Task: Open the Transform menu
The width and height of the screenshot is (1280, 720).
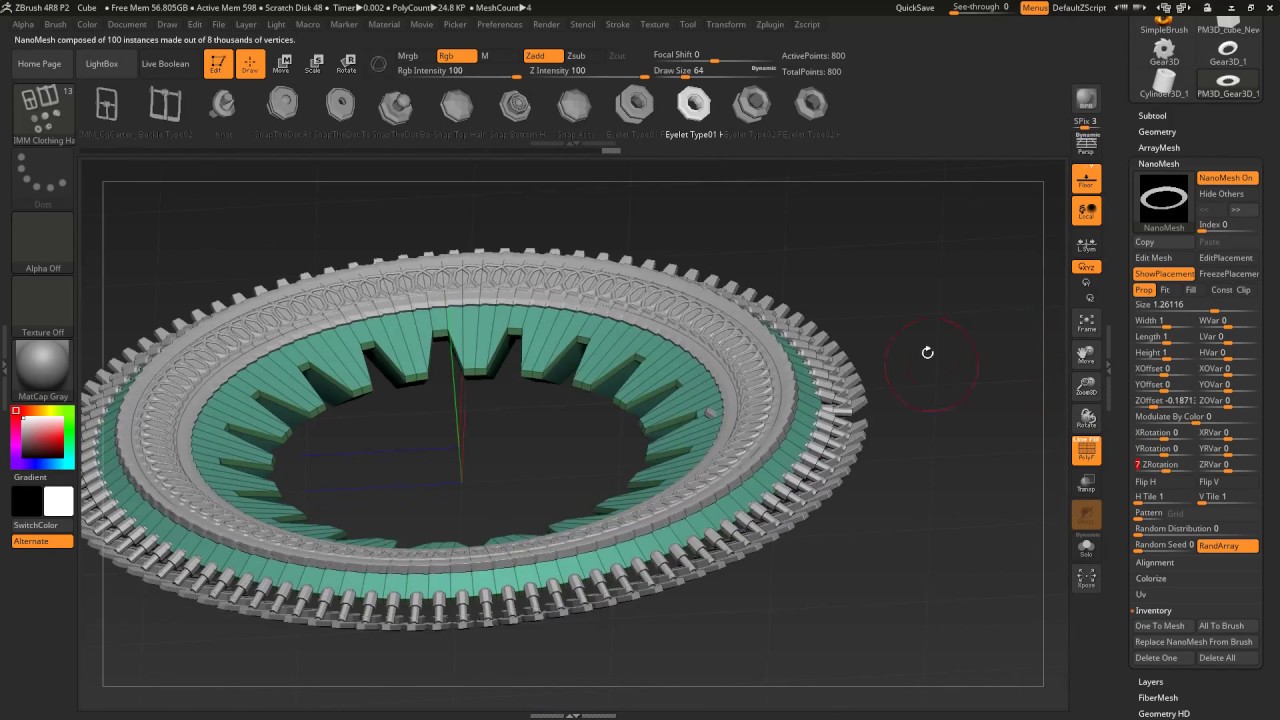Action: (x=725, y=24)
